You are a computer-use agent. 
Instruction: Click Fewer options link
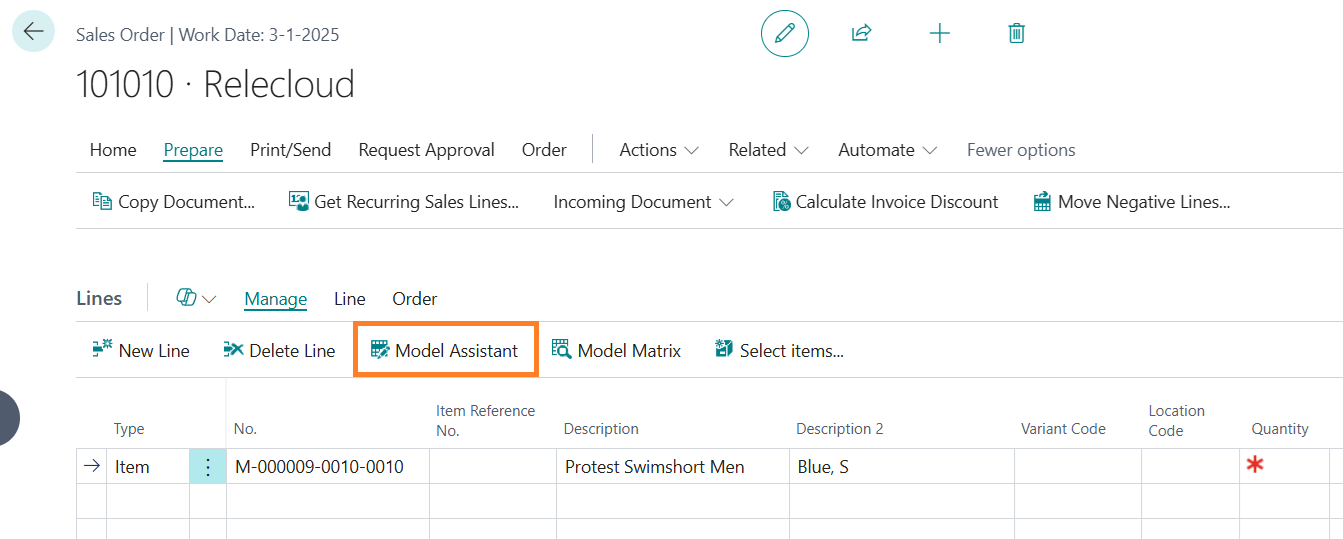1021,150
